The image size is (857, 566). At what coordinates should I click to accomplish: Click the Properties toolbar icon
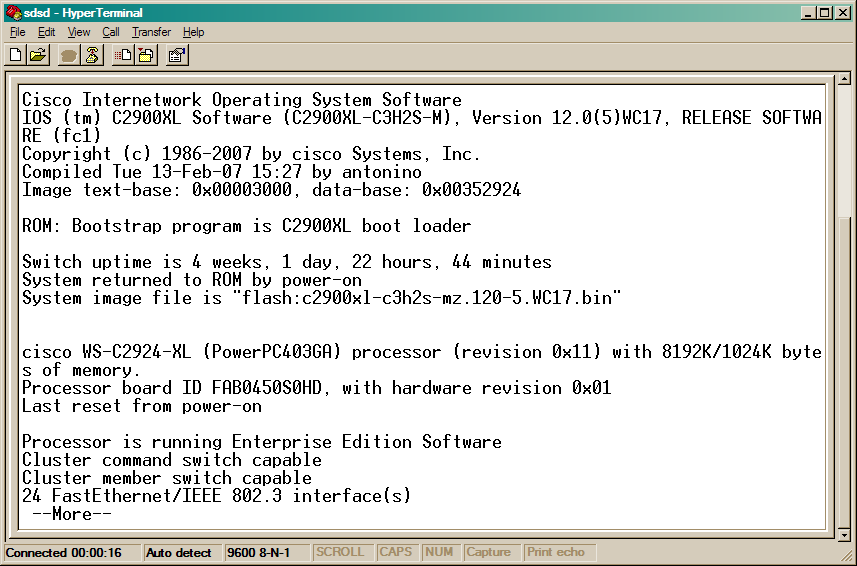pos(178,55)
